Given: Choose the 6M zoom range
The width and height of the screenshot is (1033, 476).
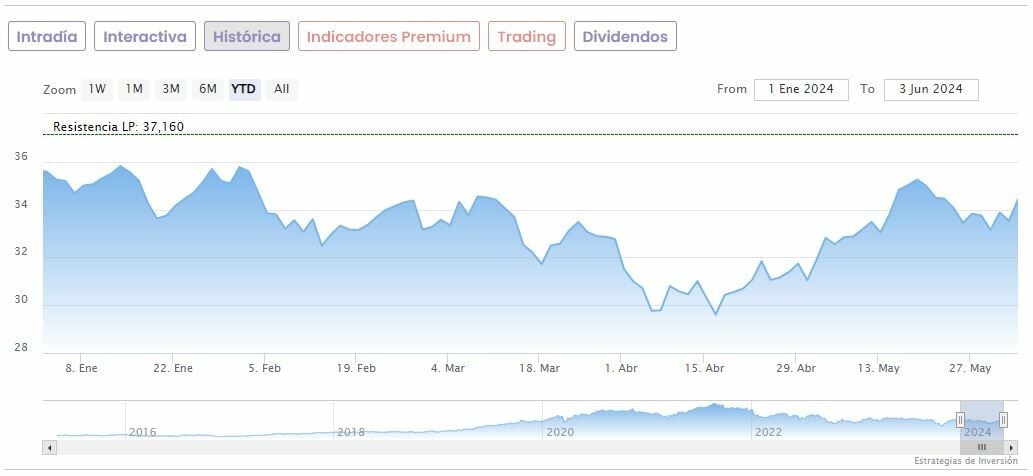Looking at the screenshot, I should point(208,89).
